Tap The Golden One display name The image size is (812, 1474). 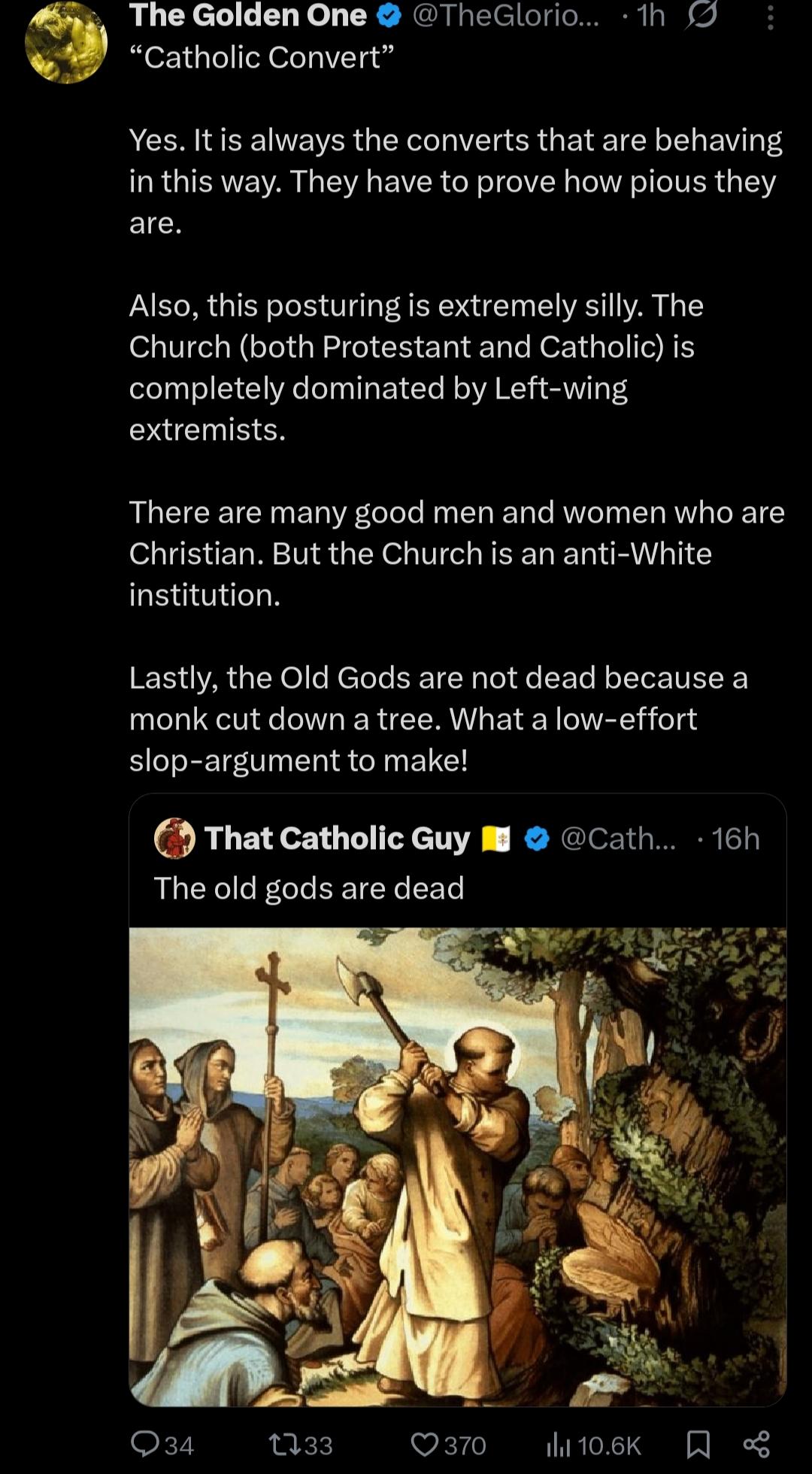[x=248, y=17]
